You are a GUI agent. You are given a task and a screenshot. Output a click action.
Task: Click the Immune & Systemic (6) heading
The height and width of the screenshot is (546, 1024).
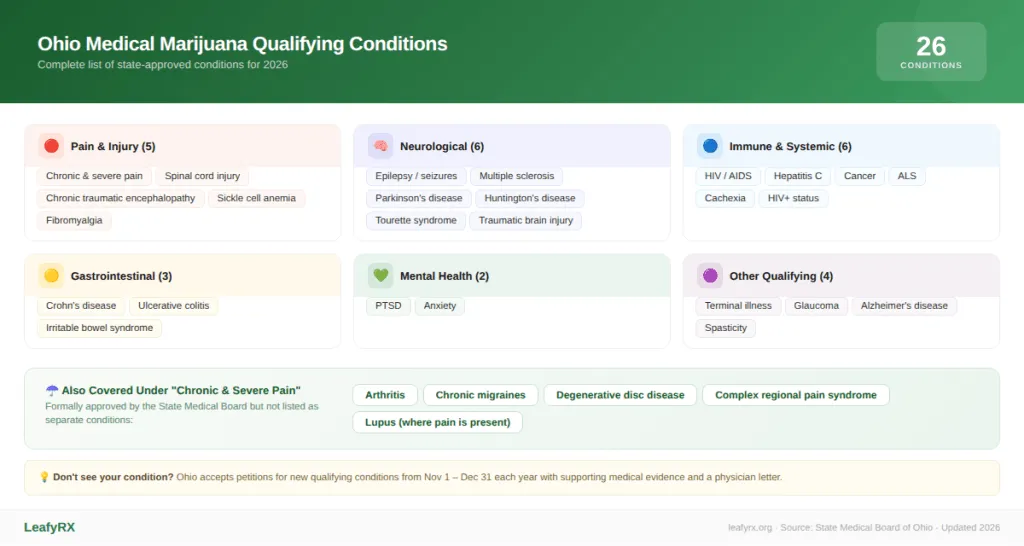click(x=790, y=146)
